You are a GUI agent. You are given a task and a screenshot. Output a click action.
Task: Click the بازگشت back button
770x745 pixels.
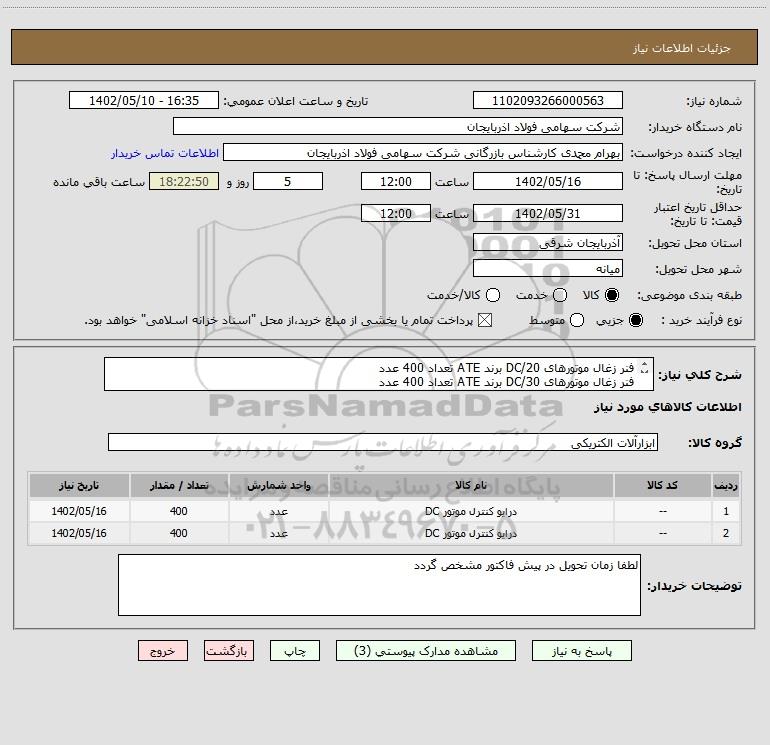(229, 651)
